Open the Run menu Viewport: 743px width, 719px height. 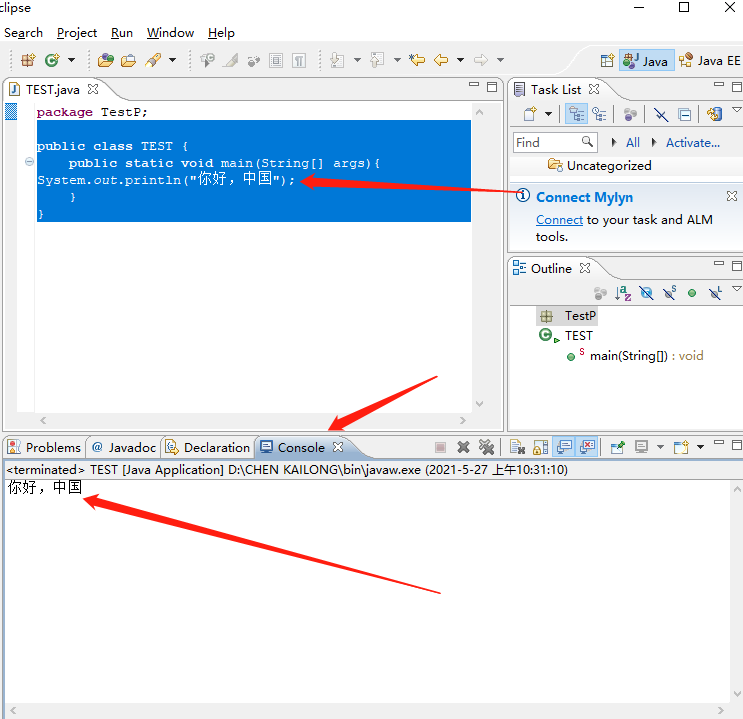click(122, 33)
